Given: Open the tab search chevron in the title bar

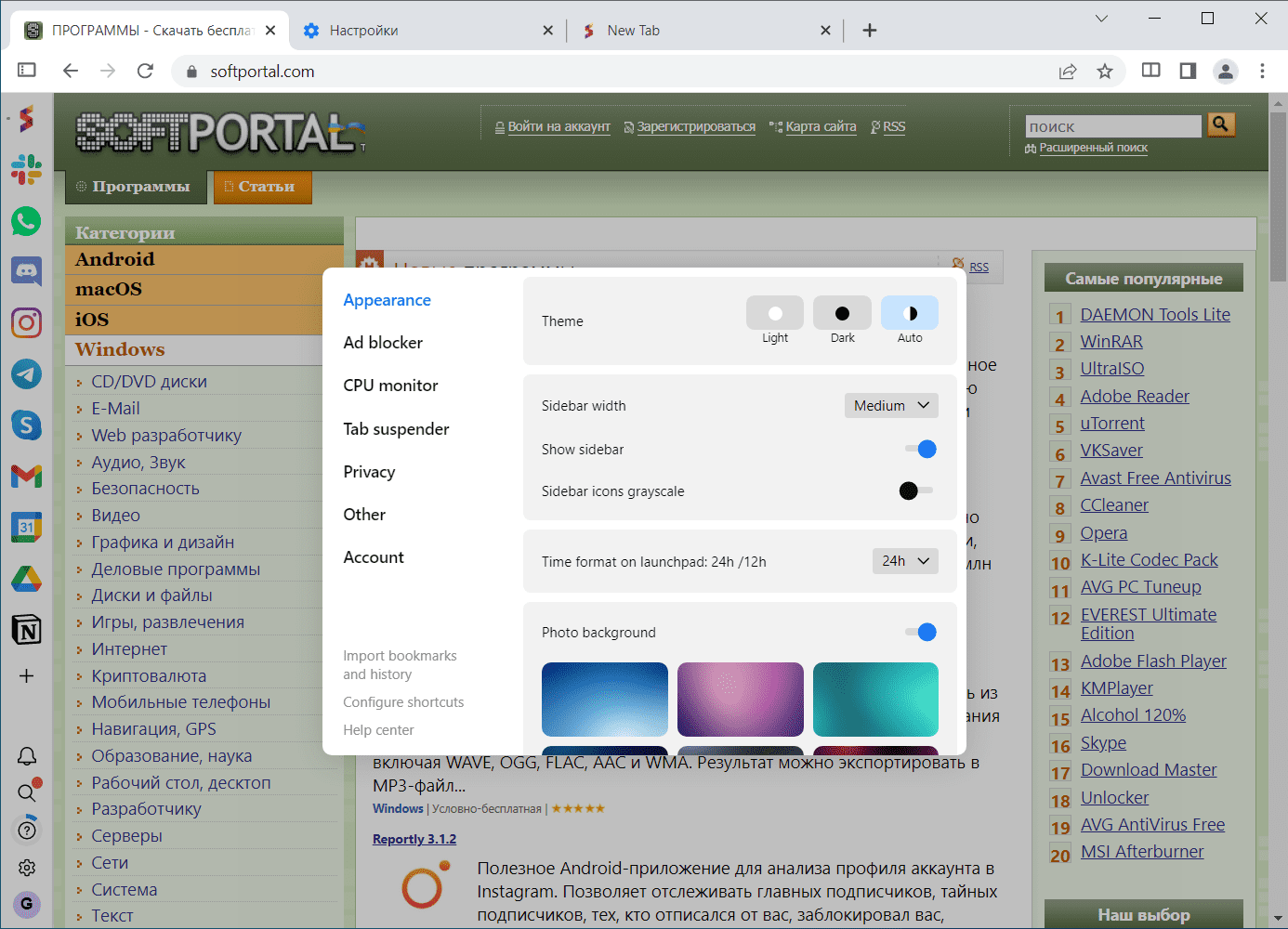Looking at the screenshot, I should click(1101, 19).
